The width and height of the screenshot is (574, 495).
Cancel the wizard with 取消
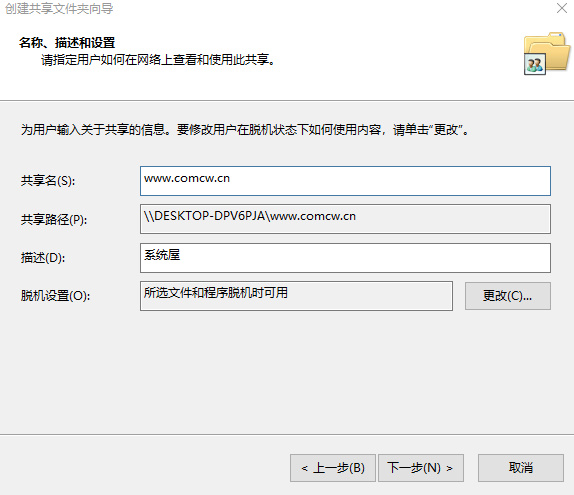coord(521,468)
